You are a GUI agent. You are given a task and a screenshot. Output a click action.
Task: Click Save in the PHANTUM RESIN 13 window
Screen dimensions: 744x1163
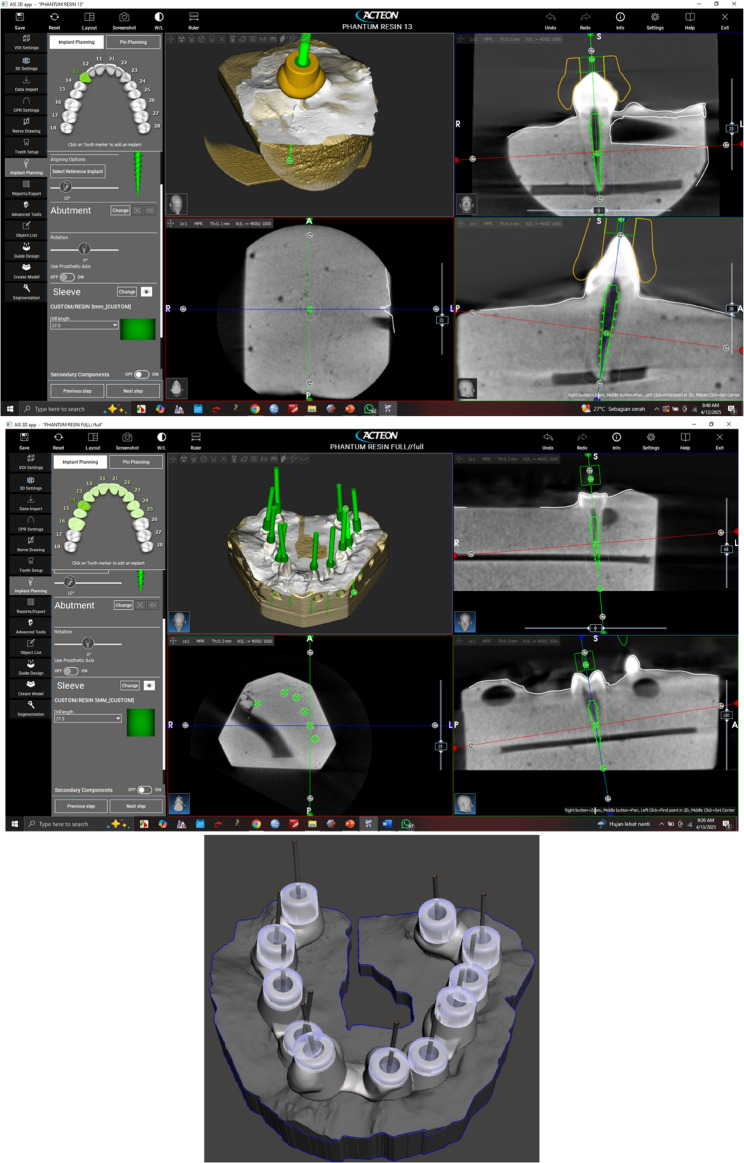tap(20, 21)
